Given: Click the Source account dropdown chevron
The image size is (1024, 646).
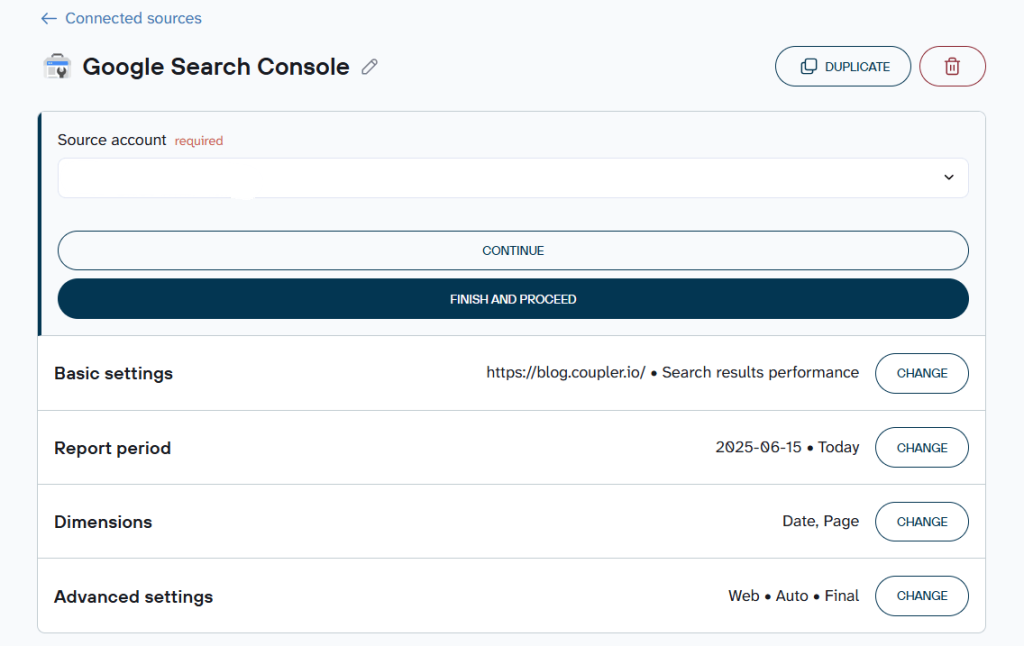Looking at the screenshot, I should pos(949,178).
